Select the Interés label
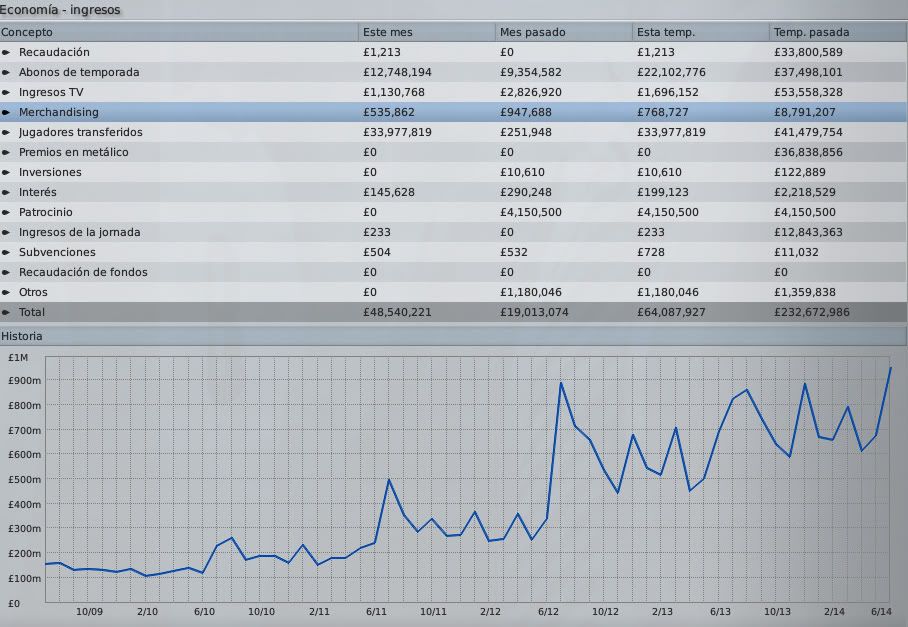This screenshot has height=627, width=908. (38, 192)
